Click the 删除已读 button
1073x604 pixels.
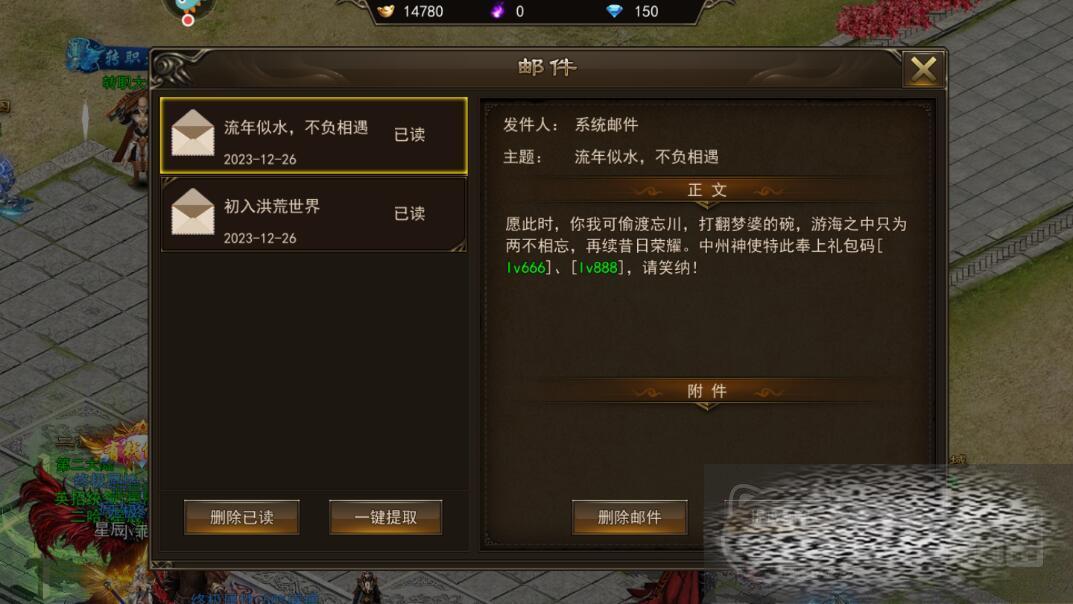point(242,517)
